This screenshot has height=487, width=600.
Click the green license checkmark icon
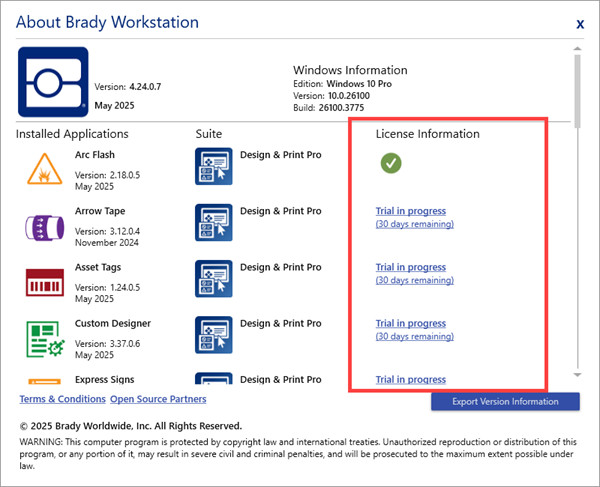391,163
